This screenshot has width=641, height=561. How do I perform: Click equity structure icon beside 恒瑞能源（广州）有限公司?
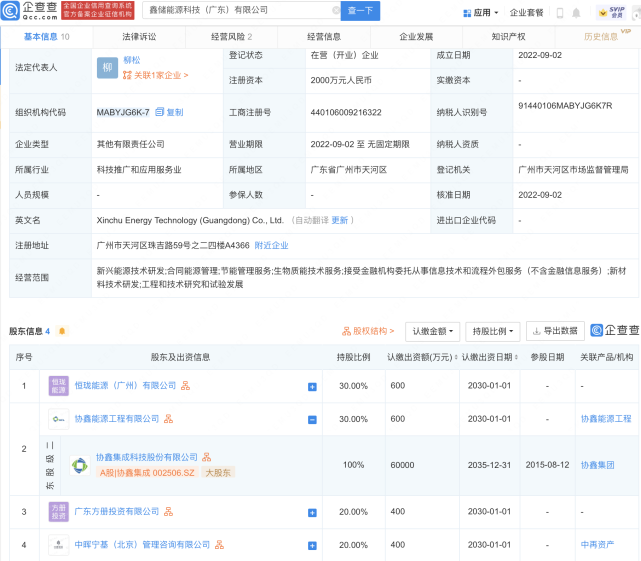click(186, 385)
